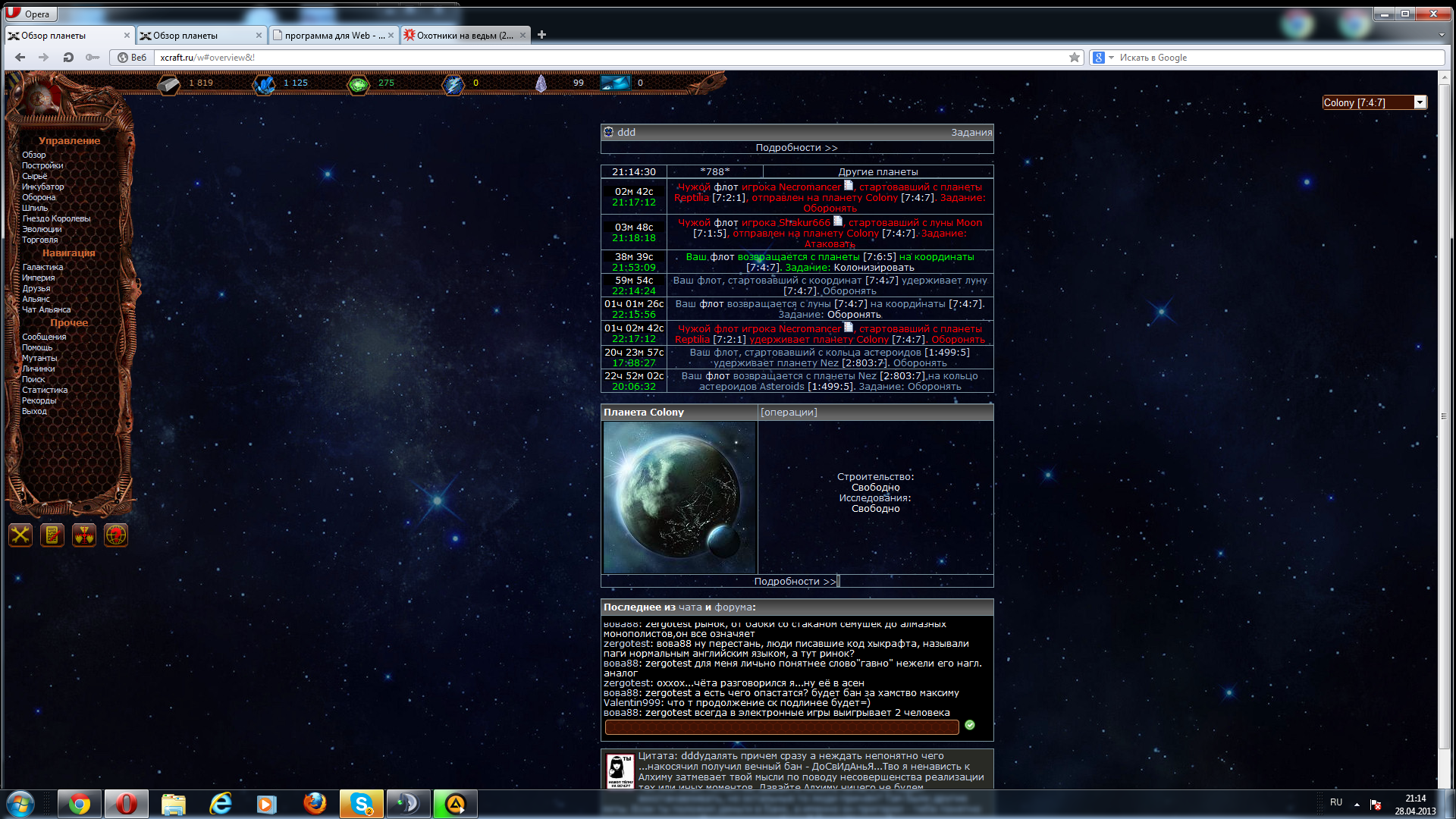Screen dimensions: 1456x819
Task: Switch to программа для Web tab
Action: 334,36
